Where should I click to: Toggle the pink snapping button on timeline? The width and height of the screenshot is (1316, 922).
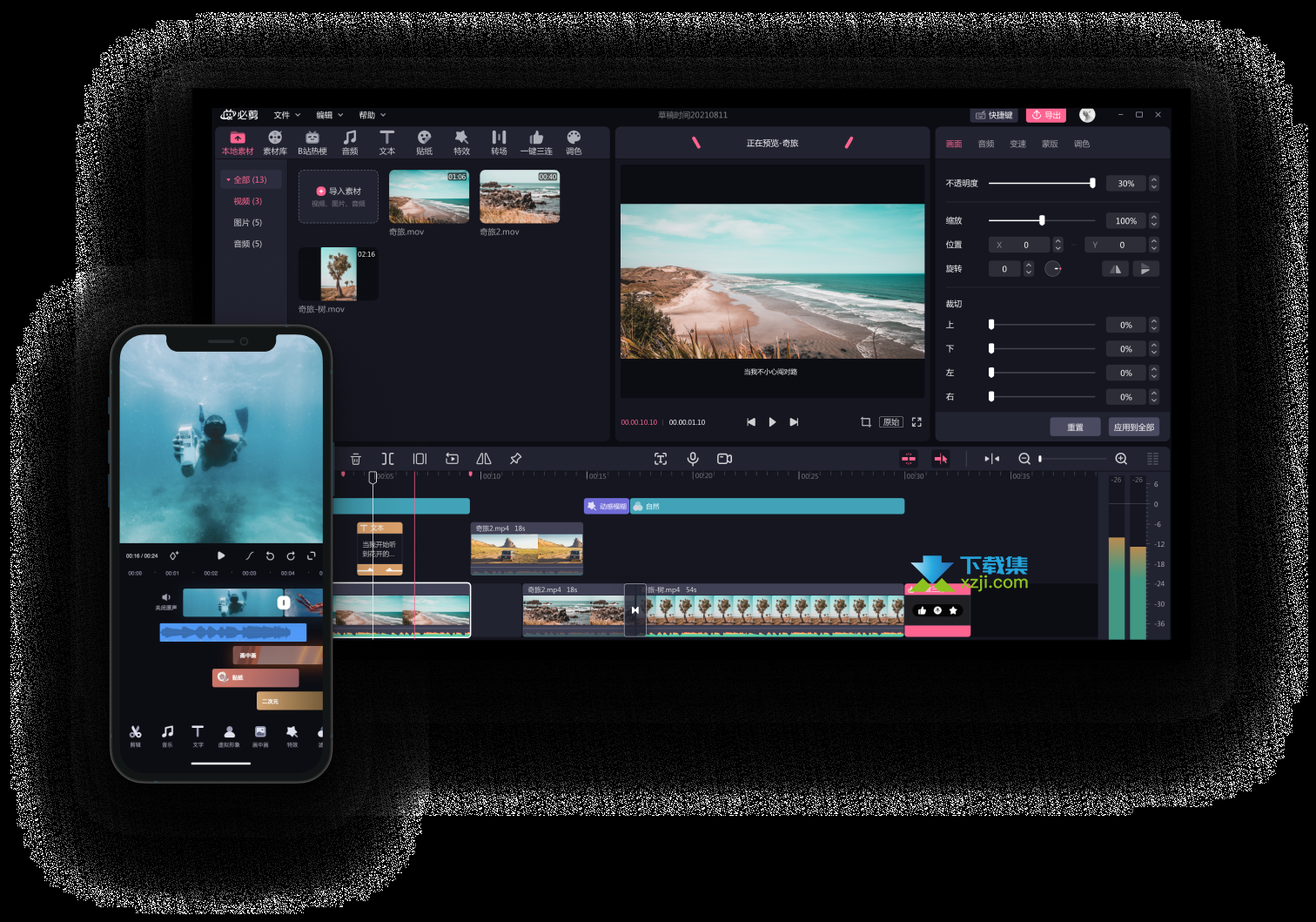(x=909, y=459)
